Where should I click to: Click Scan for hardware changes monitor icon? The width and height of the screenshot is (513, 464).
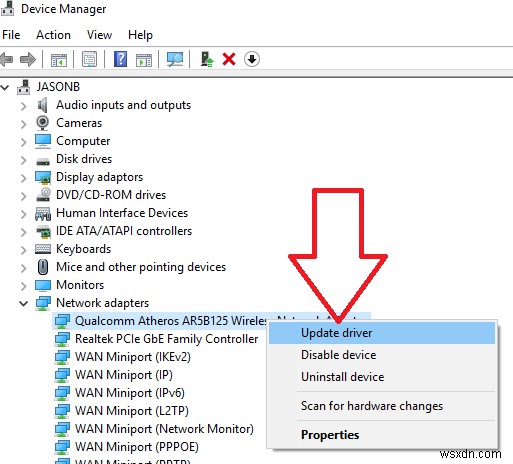click(x=175, y=60)
